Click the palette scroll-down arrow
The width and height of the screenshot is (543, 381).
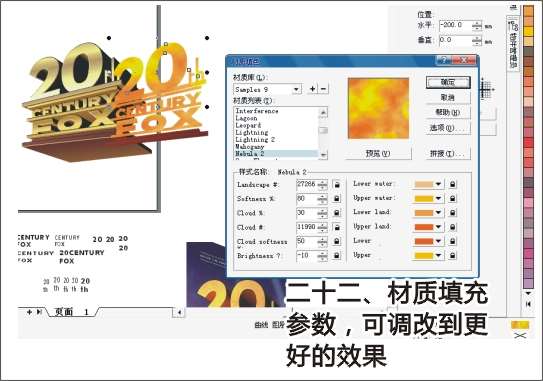[528, 293]
